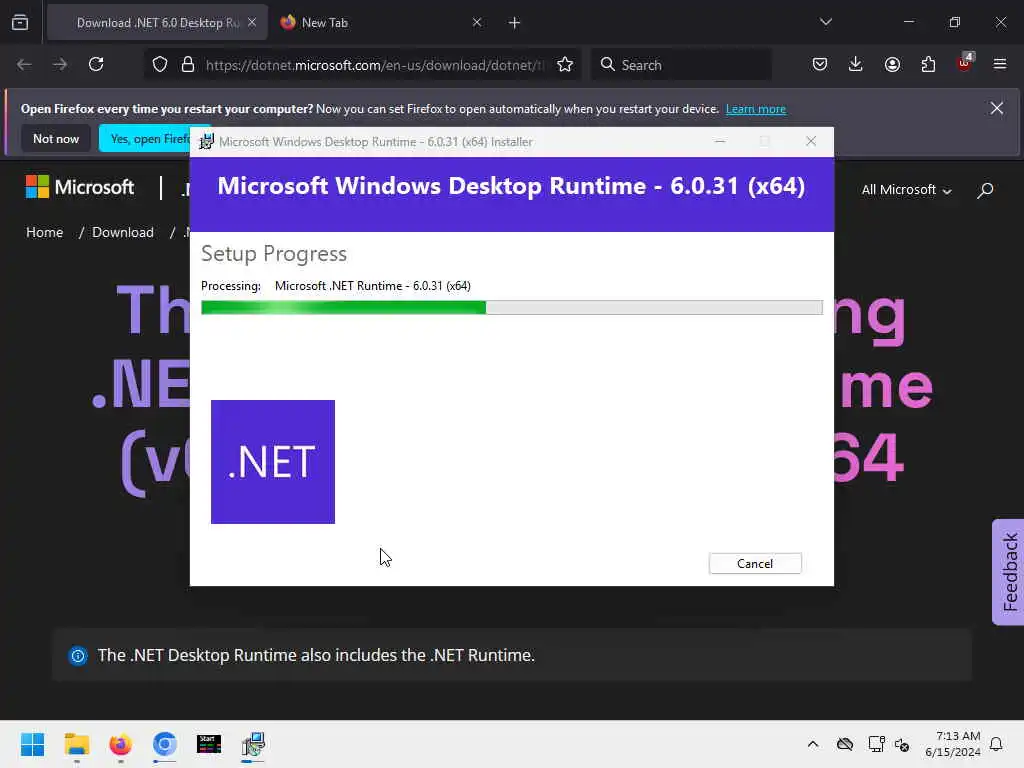Expand the All Microsoft menu
1024x768 pixels.
pos(906,190)
